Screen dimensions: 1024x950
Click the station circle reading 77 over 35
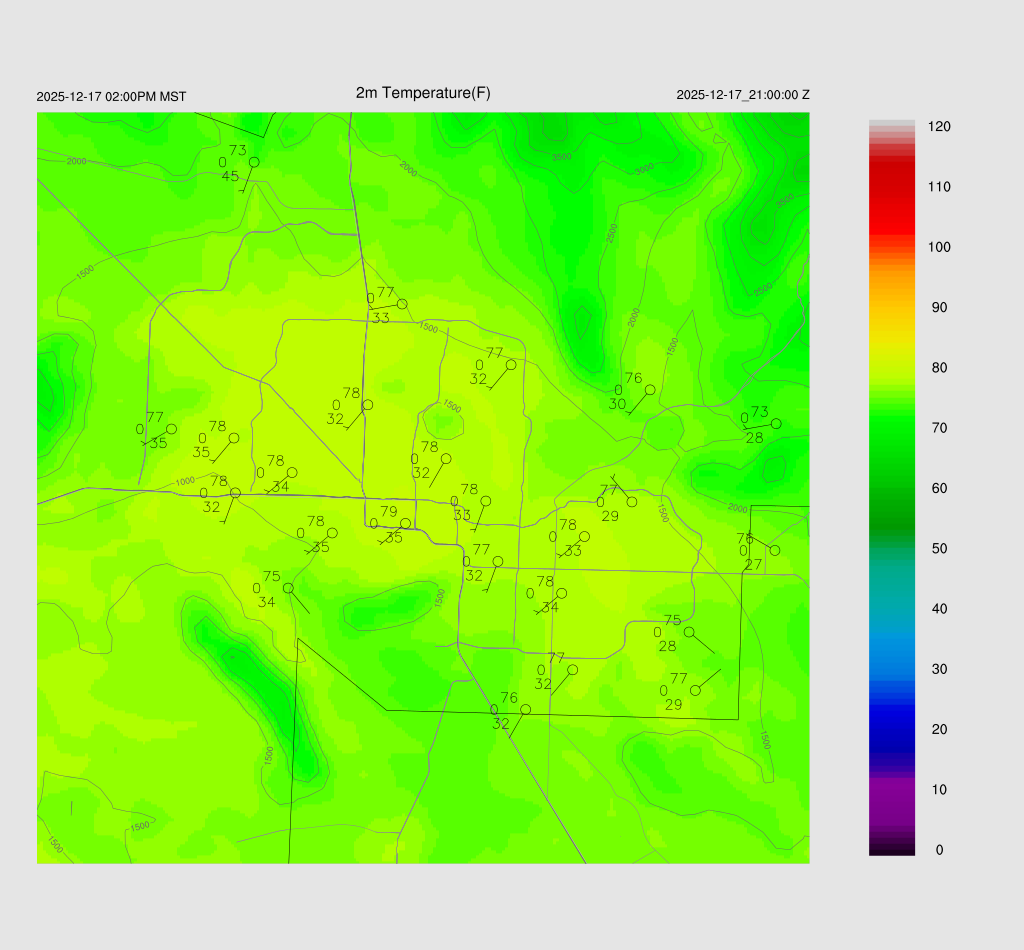(171, 429)
